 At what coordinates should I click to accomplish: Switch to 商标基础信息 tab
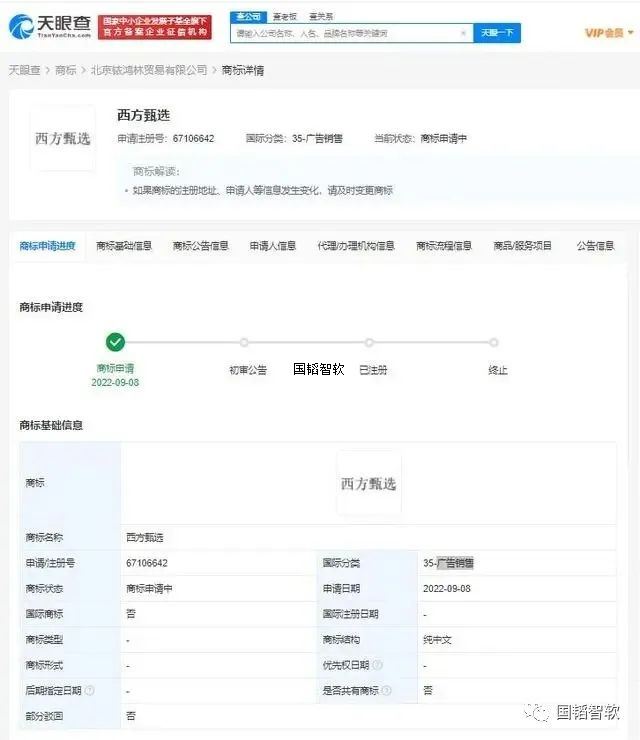tap(124, 246)
